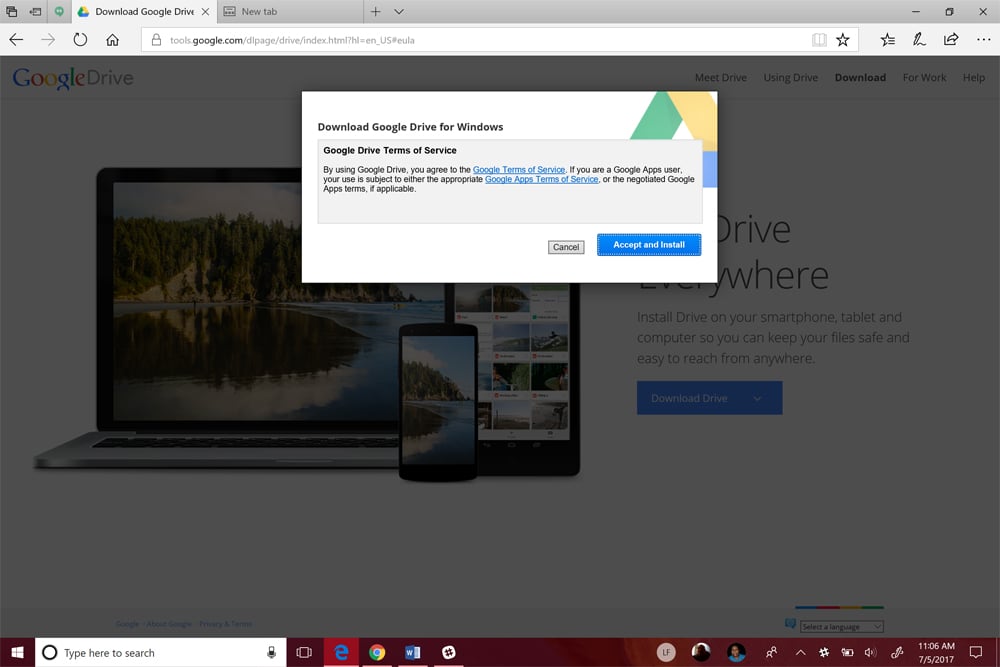The image size is (1000, 667).
Task: Open Microsoft Word from taskbar
Action: click(413, 652)
